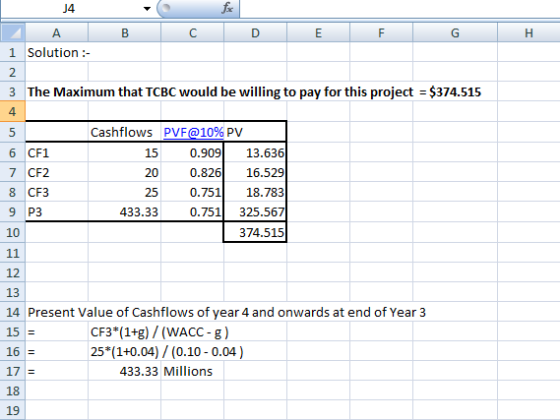Select cashflow value 15
The height and width of the screenshot is (420, 560).
[125, 153]
